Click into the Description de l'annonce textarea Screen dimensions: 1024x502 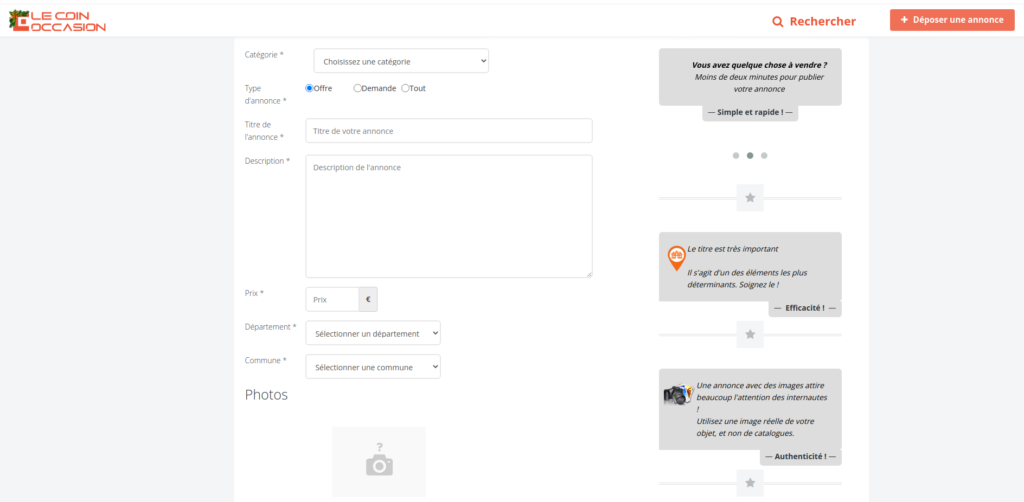point(449,216)
